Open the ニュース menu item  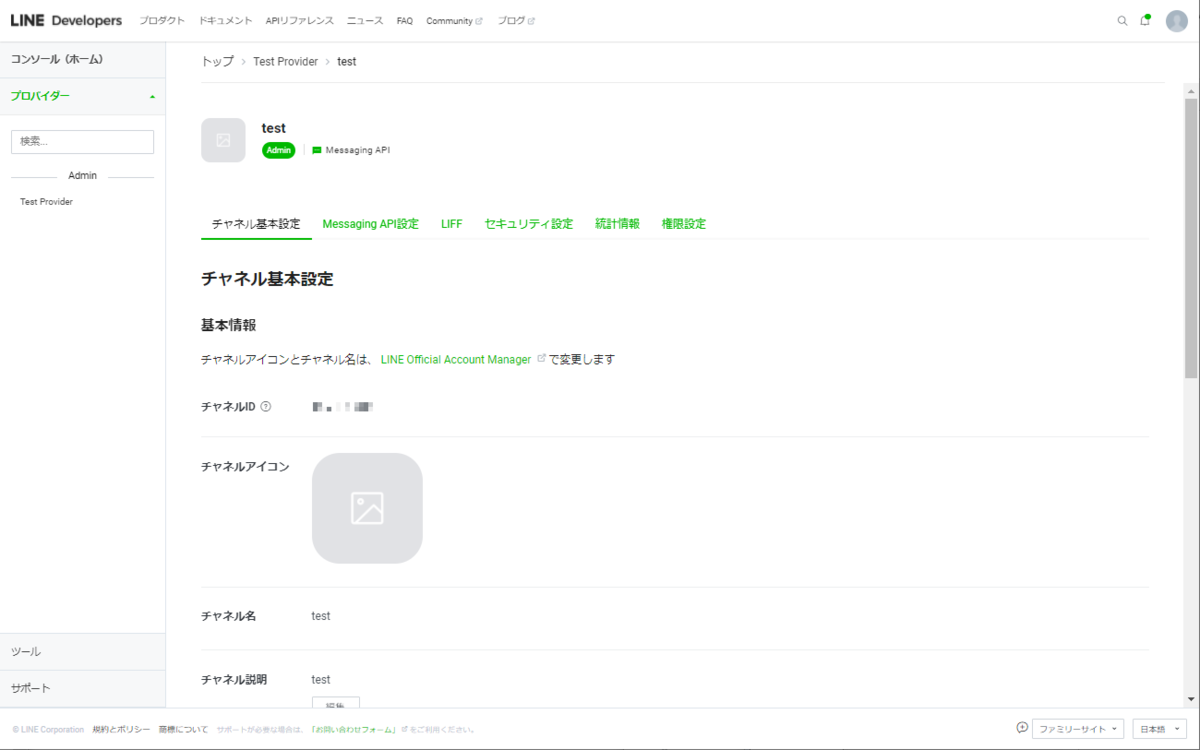(365, 21)
